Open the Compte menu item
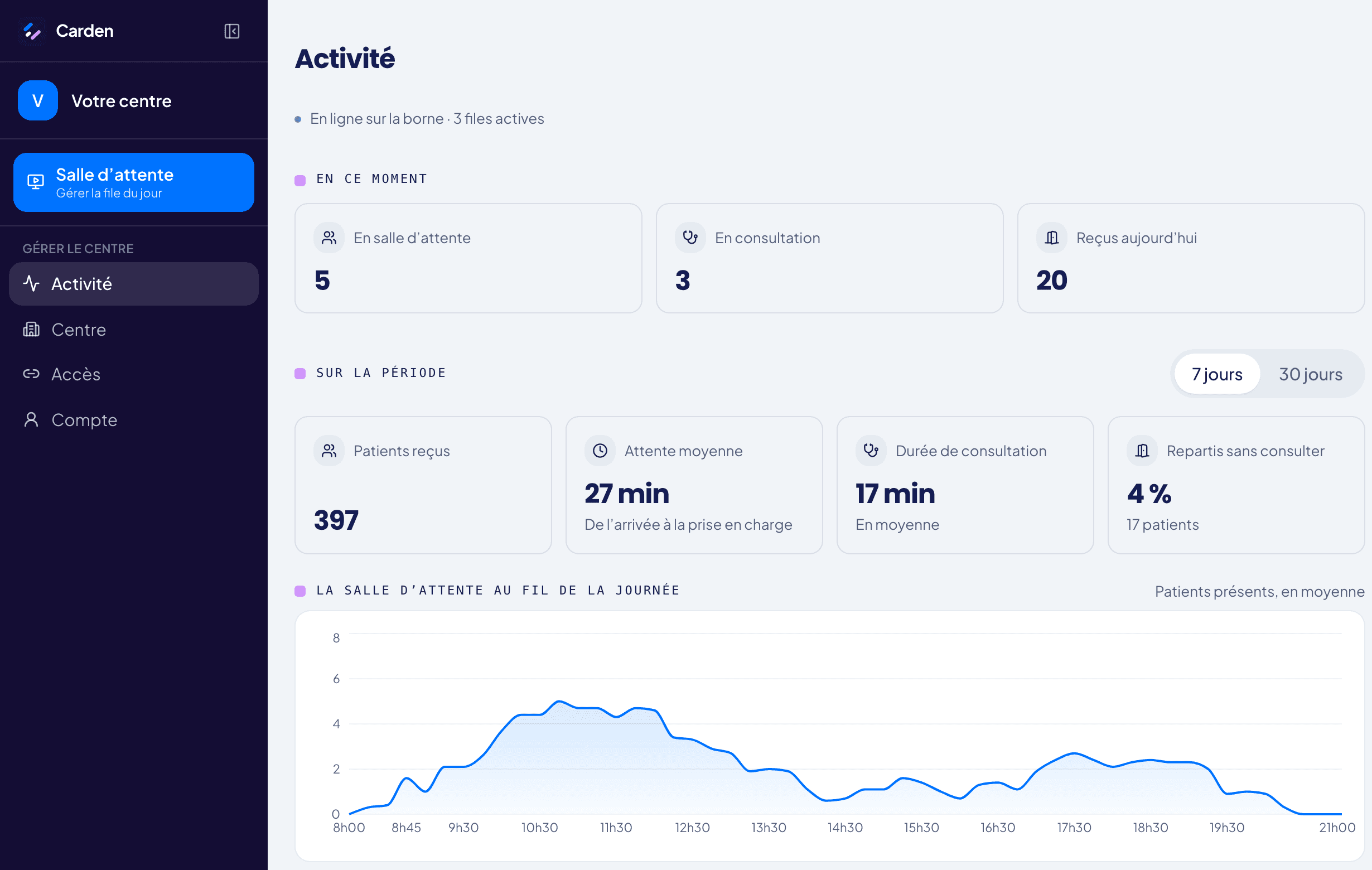 point(134,420)
